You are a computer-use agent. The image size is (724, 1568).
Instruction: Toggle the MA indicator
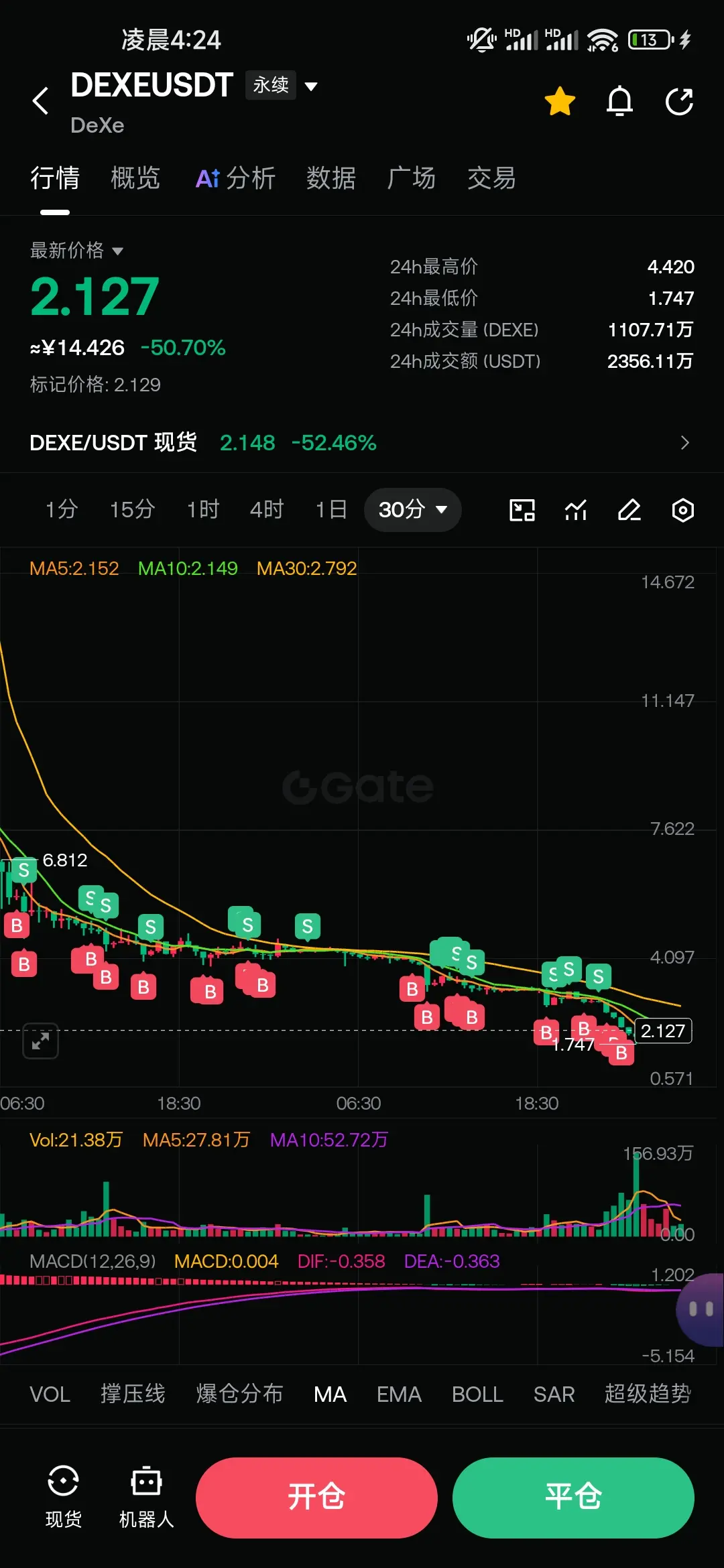pos(330,1394)
